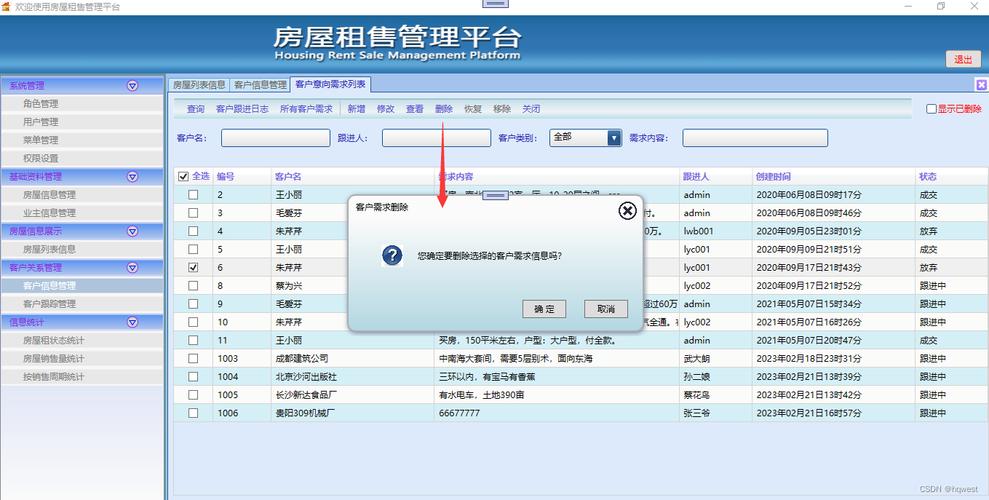989x500 pixels.
Task: Open 客户跟进日志 from toolbar
Action: (x=242, y=109)
